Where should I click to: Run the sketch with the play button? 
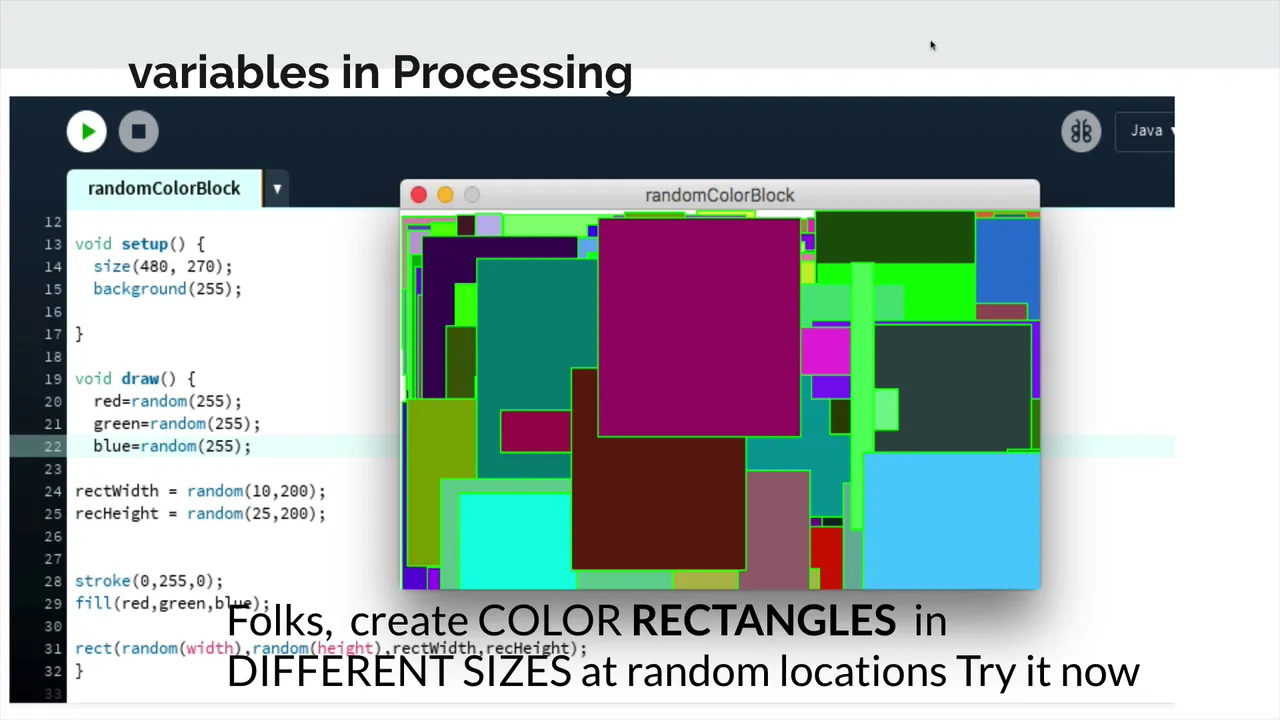click(x=87, y=131)
